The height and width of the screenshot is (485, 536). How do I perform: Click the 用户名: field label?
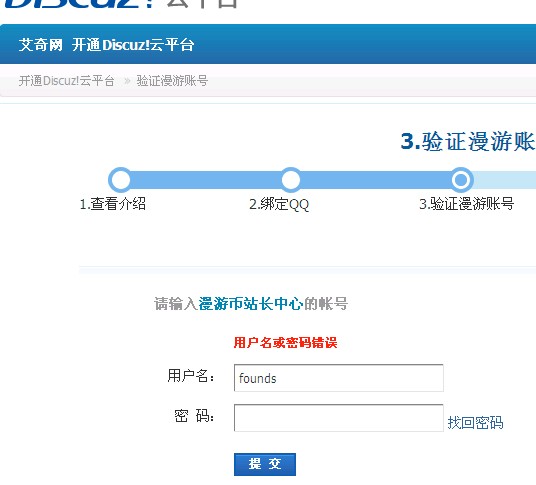coord(191,375)
